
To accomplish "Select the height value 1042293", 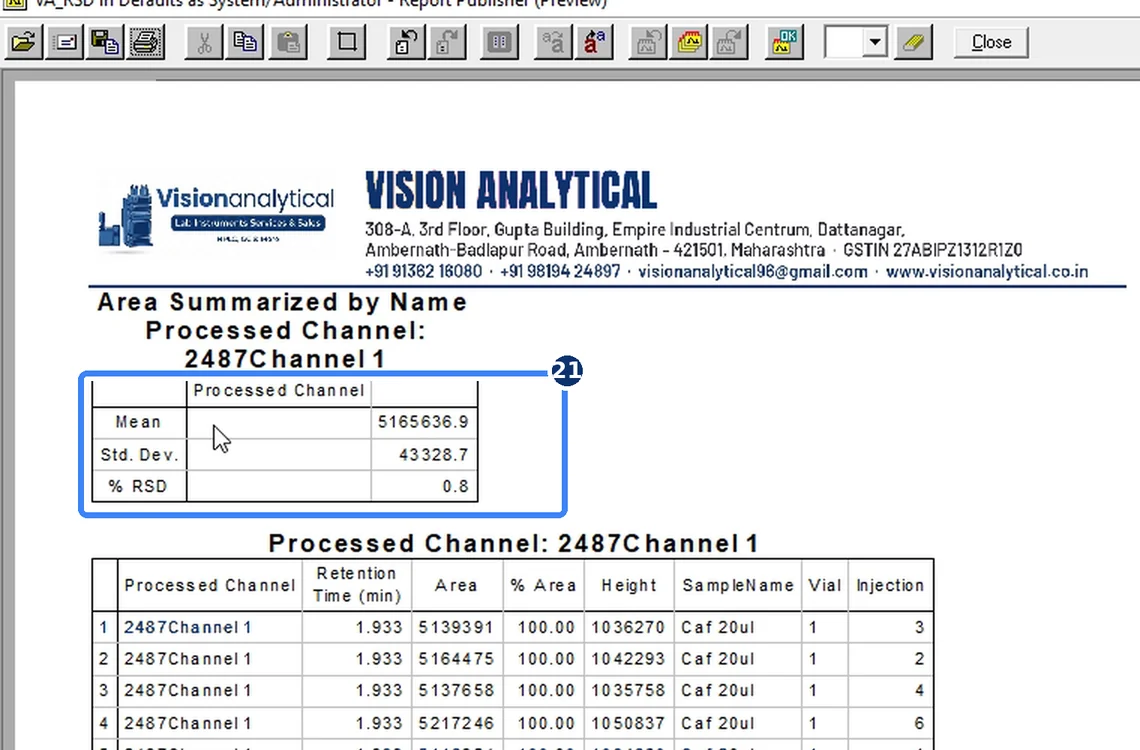I will pyautogui.click(x=628, y=659).
